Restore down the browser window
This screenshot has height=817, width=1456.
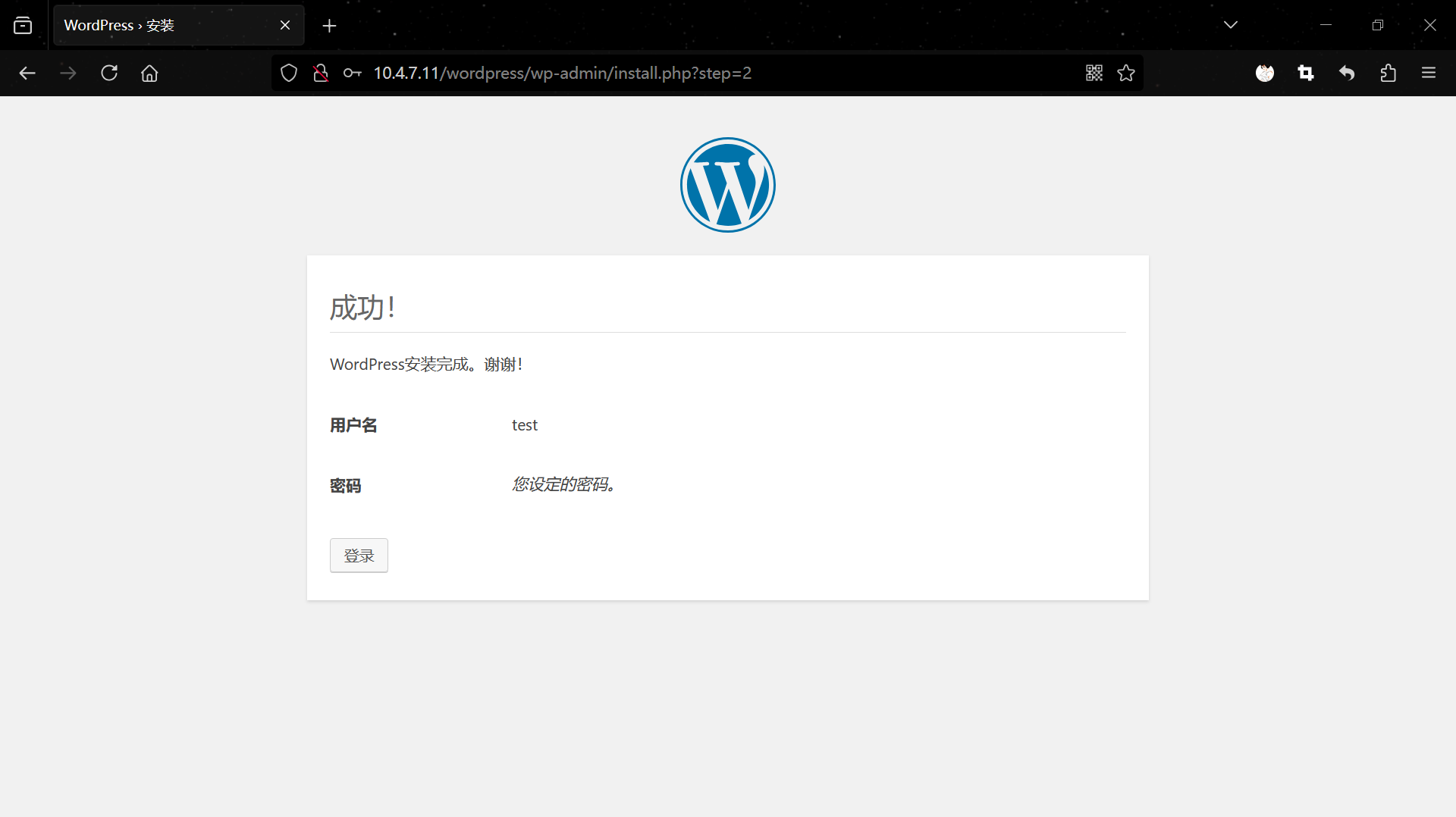1378,25
